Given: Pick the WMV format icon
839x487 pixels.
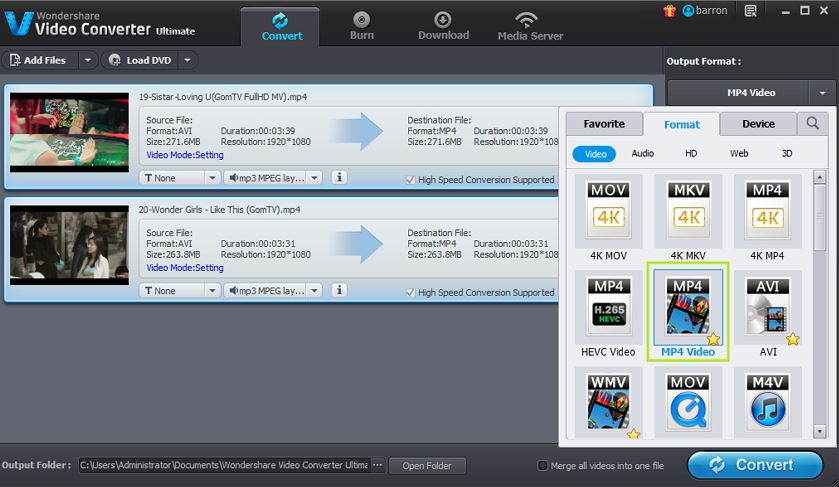Looking at the screenshot, I should [608, 403].
